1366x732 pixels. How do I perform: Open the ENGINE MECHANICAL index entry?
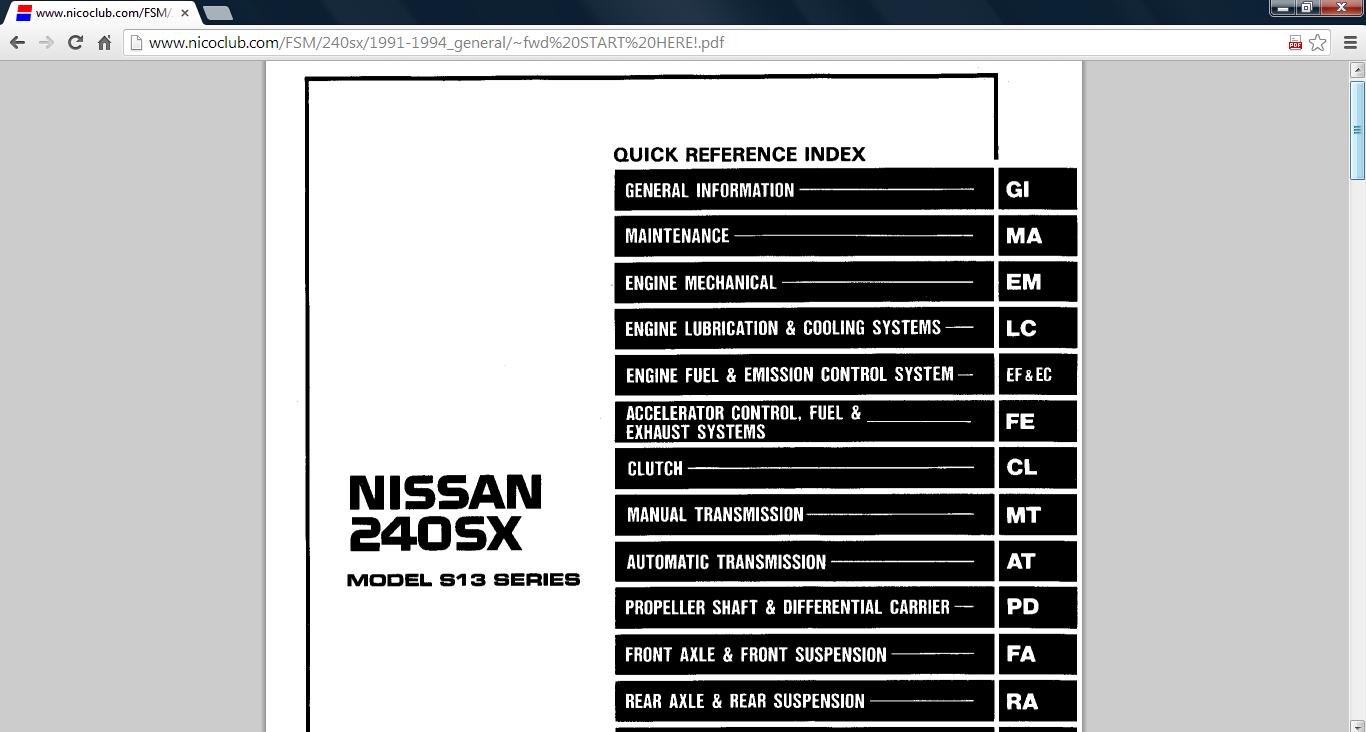[x=804, y=282]
